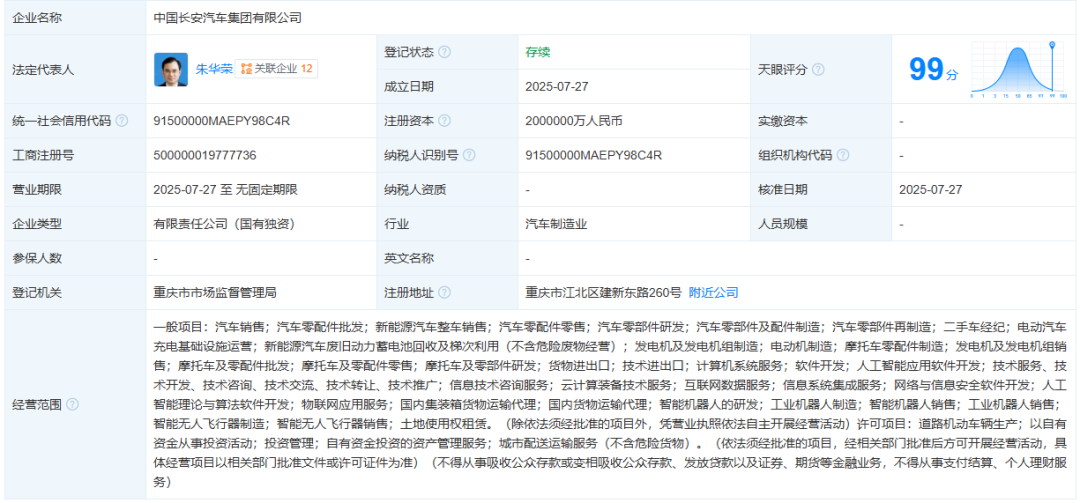Click industry value 汽车制造业
Image resolution: width=1080 pixels, height=503 pixels.
557,224
